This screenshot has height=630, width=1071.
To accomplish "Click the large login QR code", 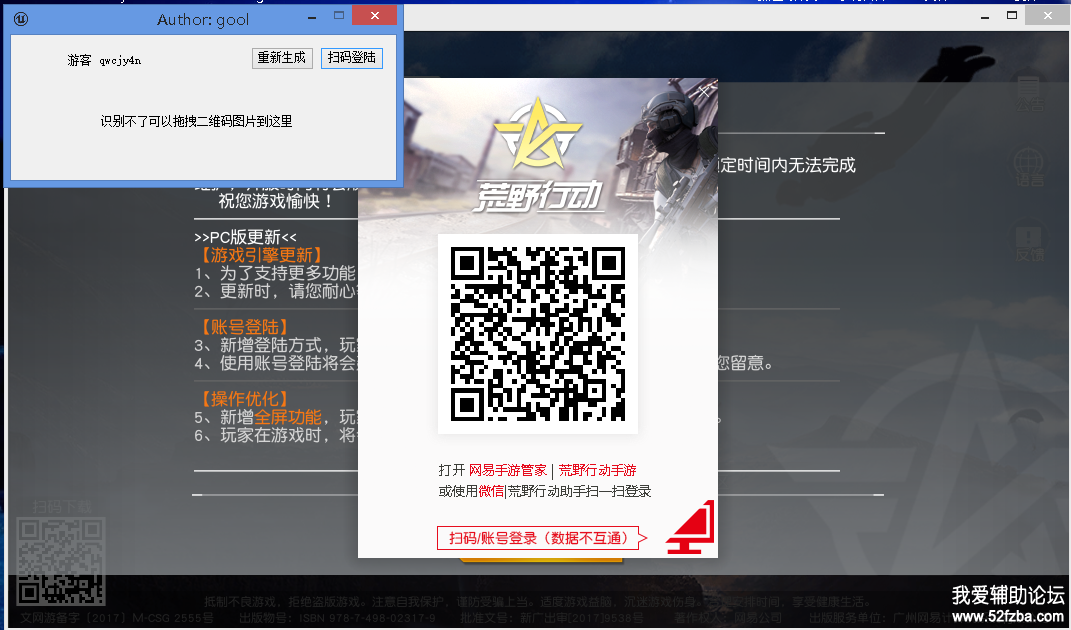I will (538, 333).
